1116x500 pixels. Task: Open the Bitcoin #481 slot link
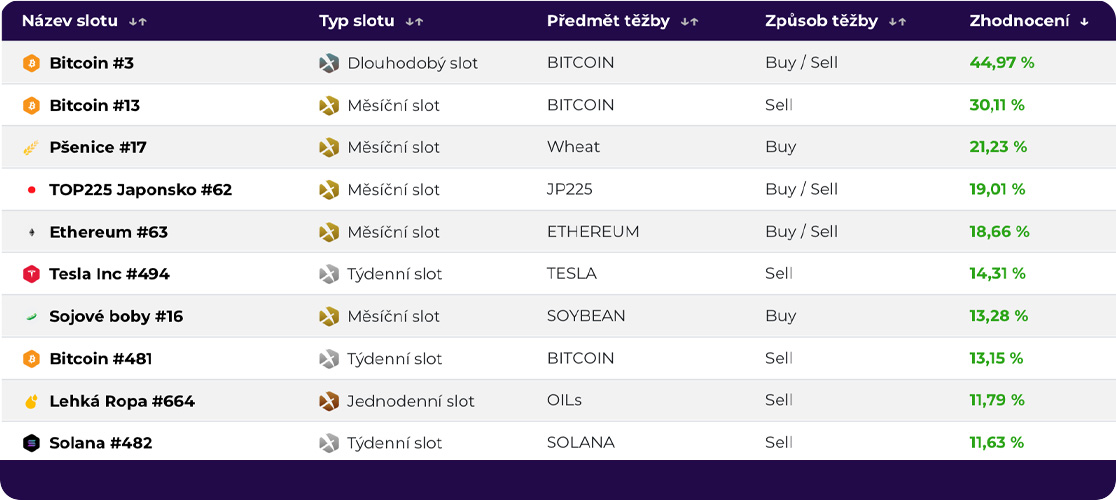coord(100,359)
